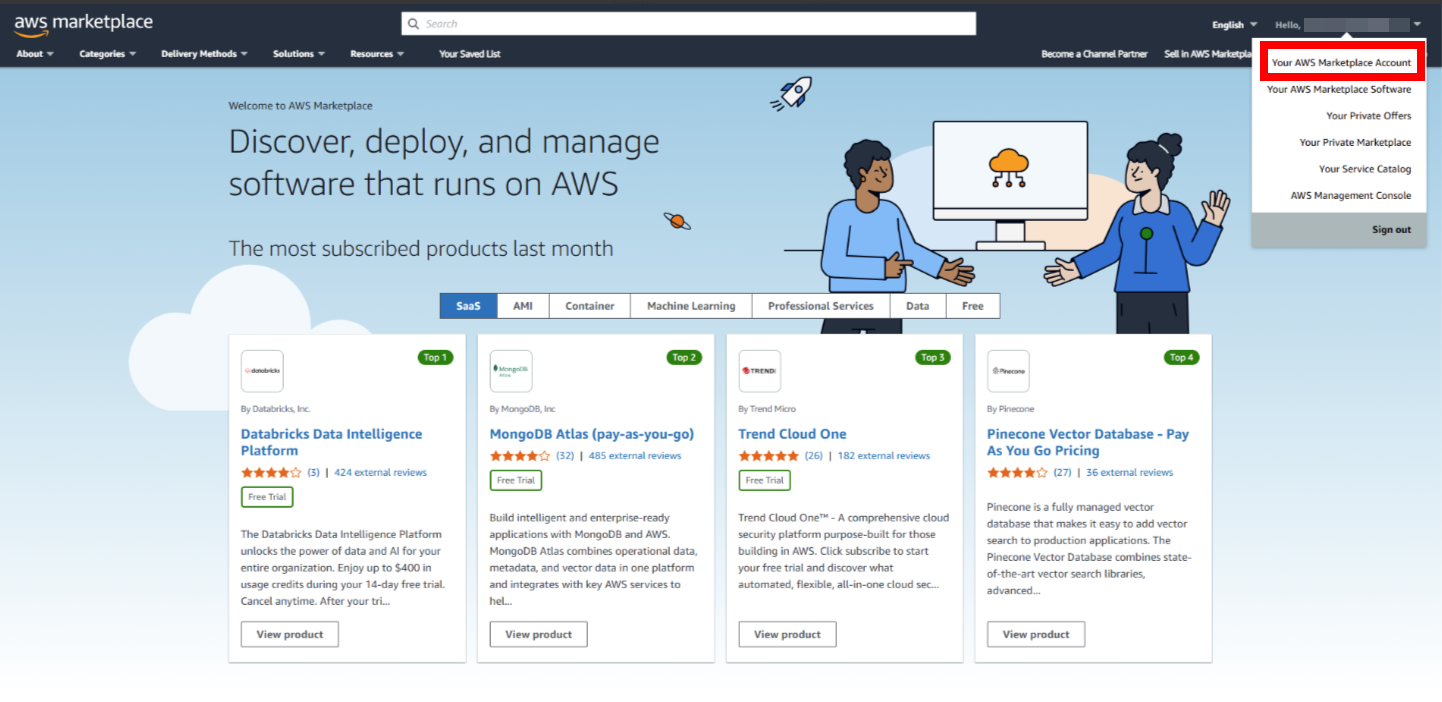Open the Solutions dropdown

tap(298, 54)
